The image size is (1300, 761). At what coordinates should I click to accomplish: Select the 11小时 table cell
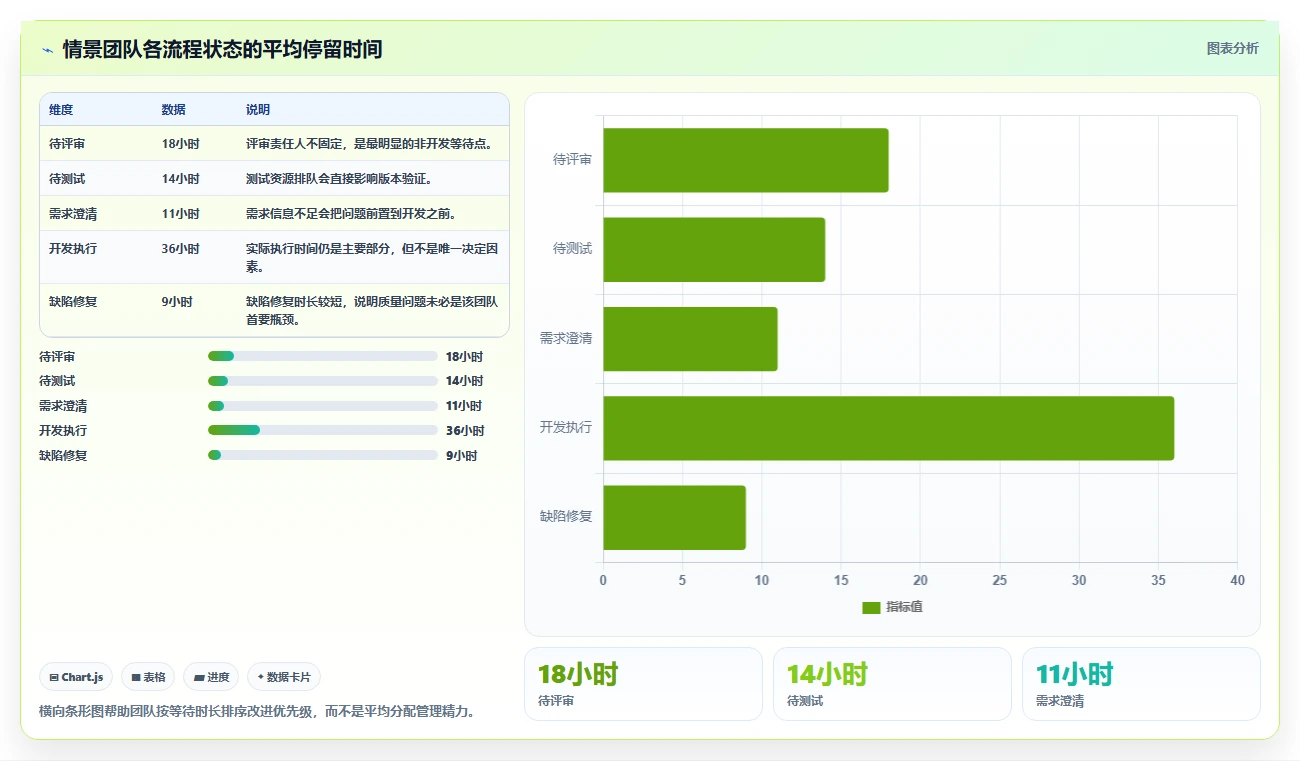click(195, 214)
